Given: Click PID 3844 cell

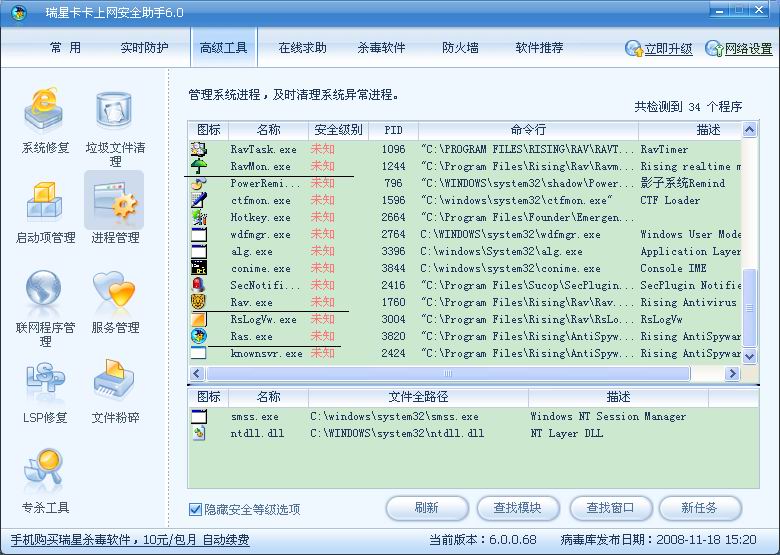Looking at the screenshot, I should 393,269.
